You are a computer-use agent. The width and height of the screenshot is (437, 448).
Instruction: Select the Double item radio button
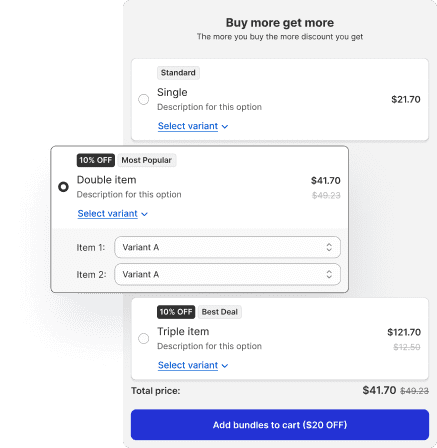(x=63, y=187)
